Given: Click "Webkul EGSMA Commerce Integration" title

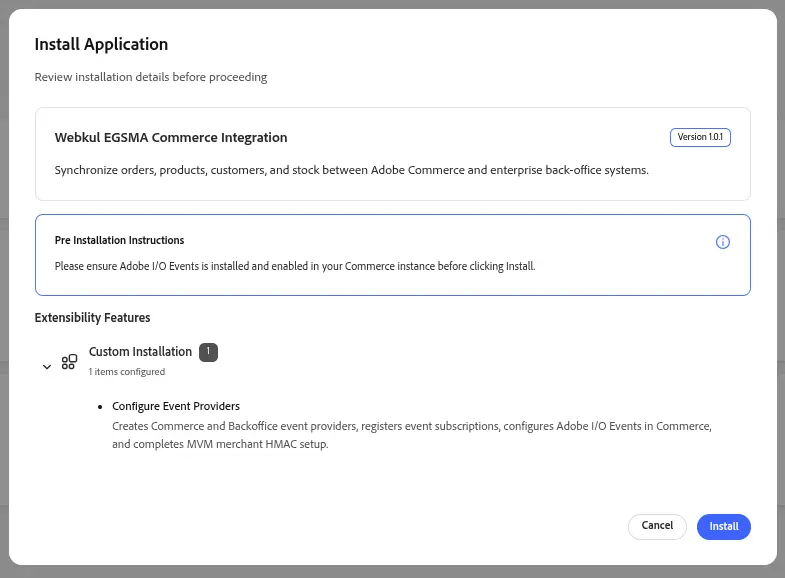Looking at the screenshot, I should click(x=171, y=138).
